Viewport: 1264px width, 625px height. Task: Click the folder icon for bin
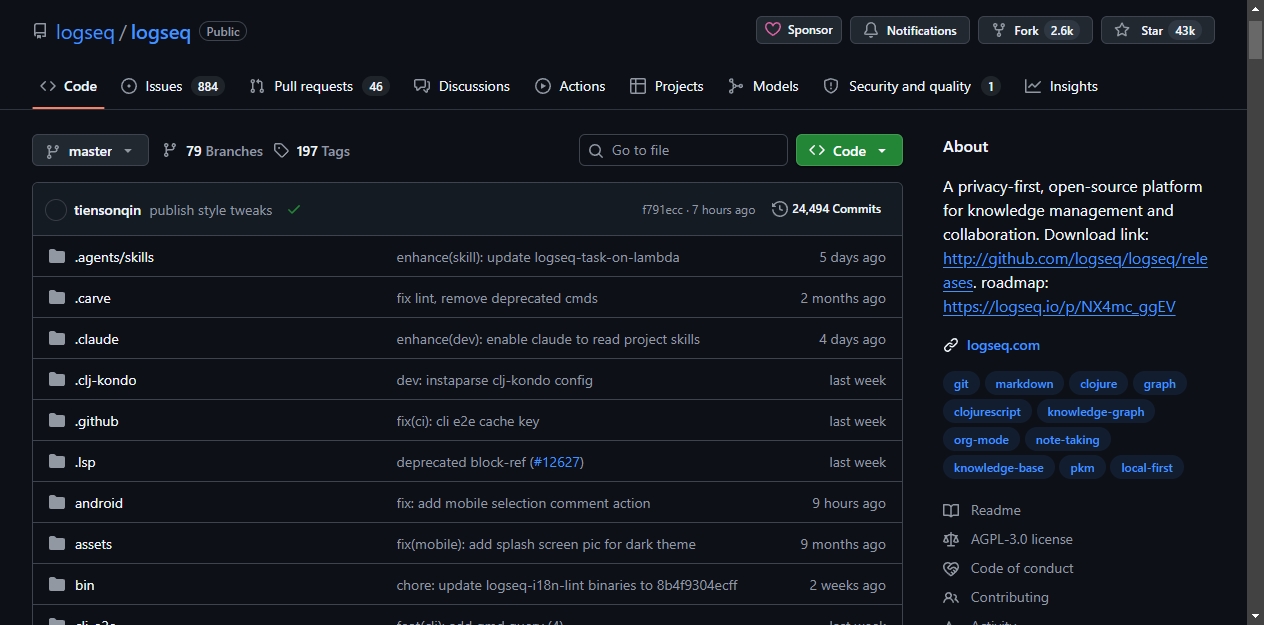point(57,585)
